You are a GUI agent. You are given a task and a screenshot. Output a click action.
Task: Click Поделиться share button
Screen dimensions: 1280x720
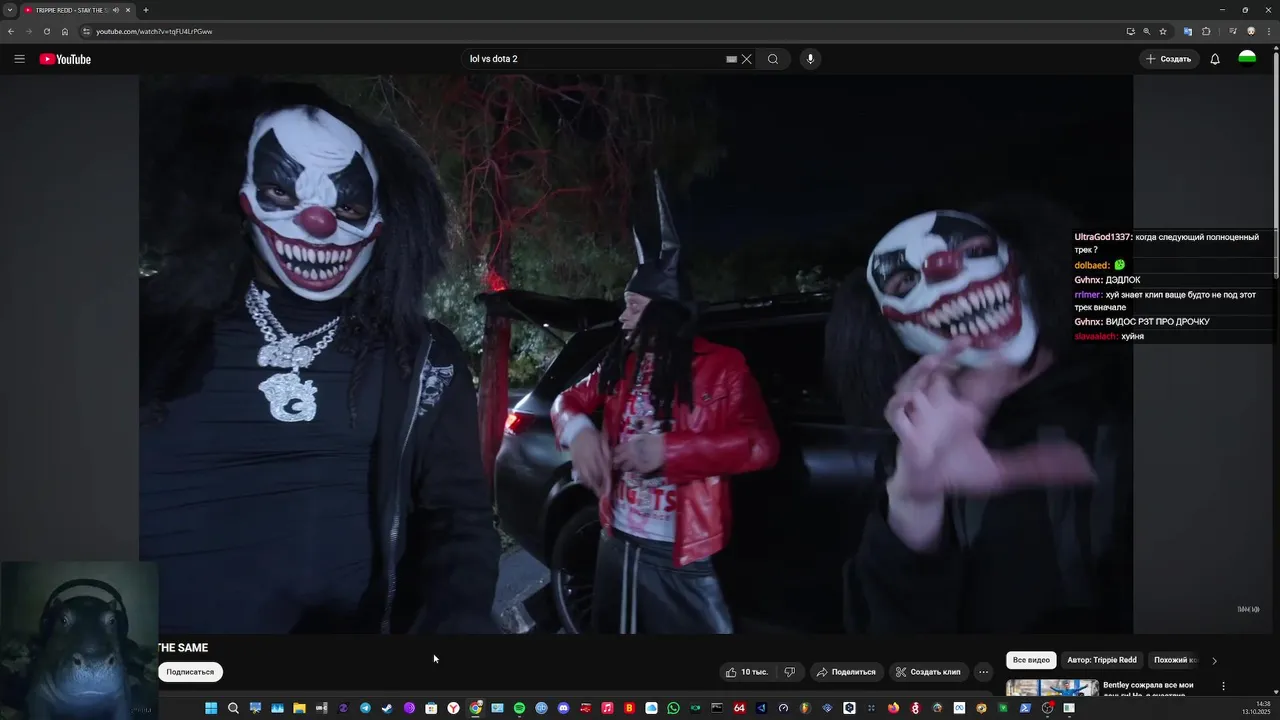click(846, 672)
